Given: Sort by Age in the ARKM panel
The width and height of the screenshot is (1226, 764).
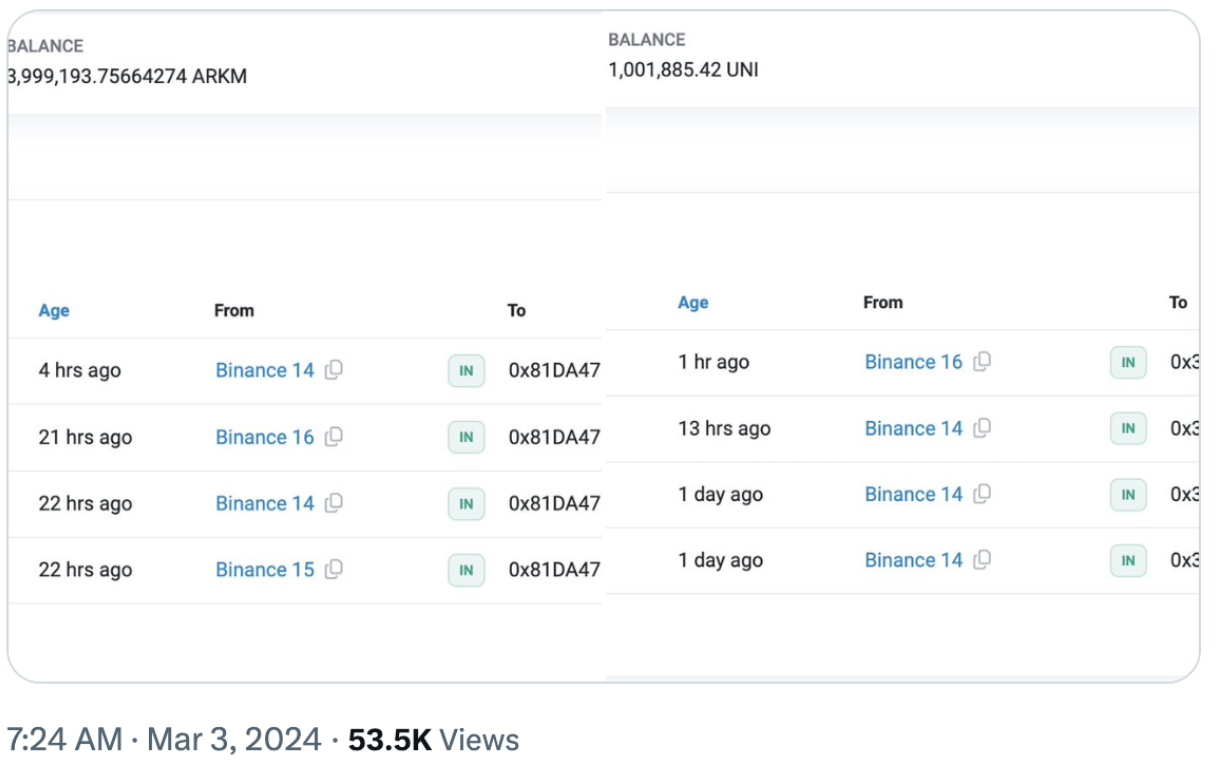Looking at the screenshot, I should pos(54,311).
